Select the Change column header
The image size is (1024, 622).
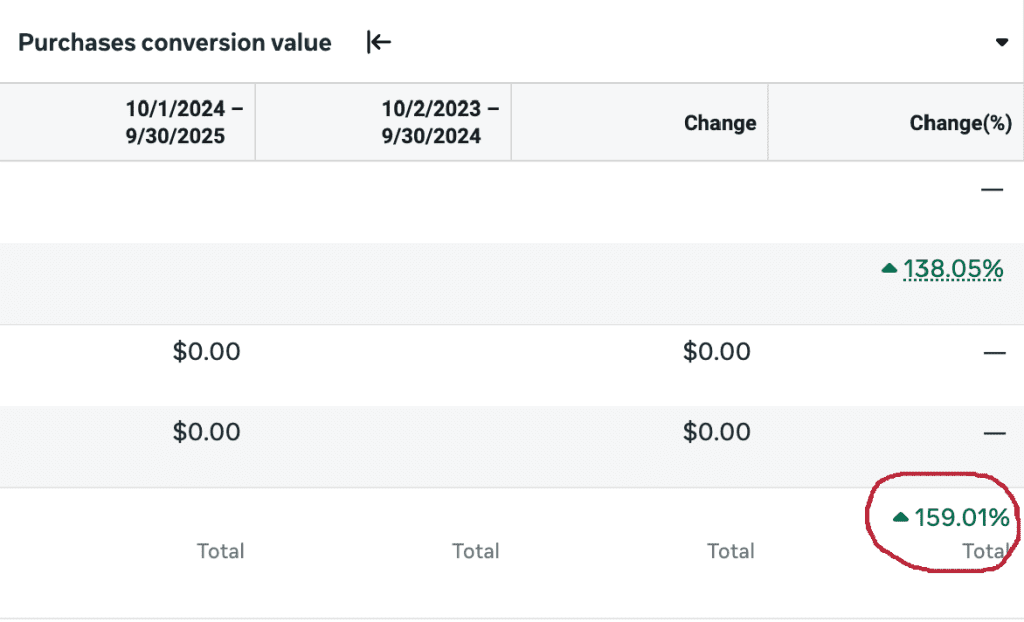pos(720,123)
